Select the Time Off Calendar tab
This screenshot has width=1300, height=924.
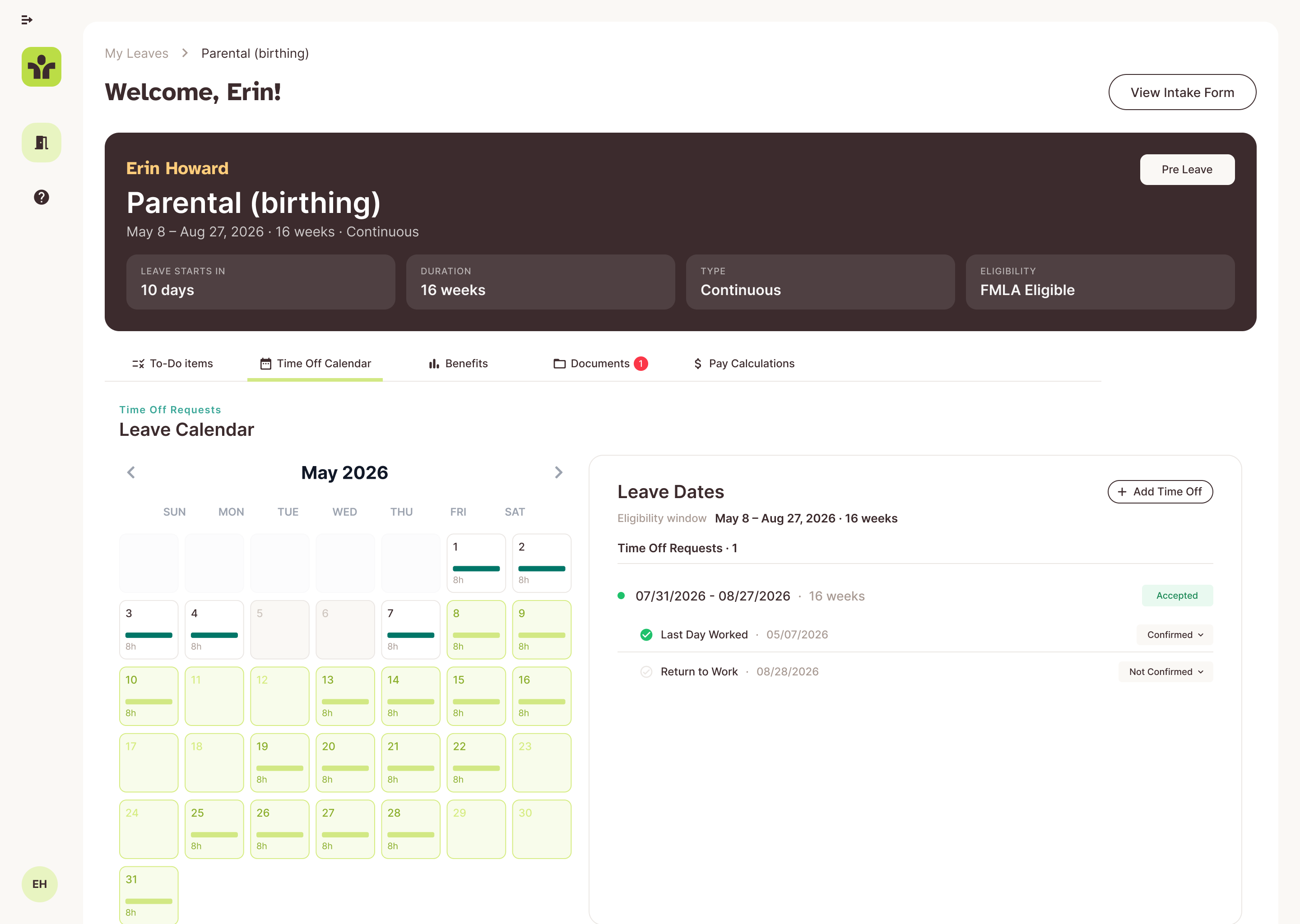pyautogui.click(x=315, y=364)
